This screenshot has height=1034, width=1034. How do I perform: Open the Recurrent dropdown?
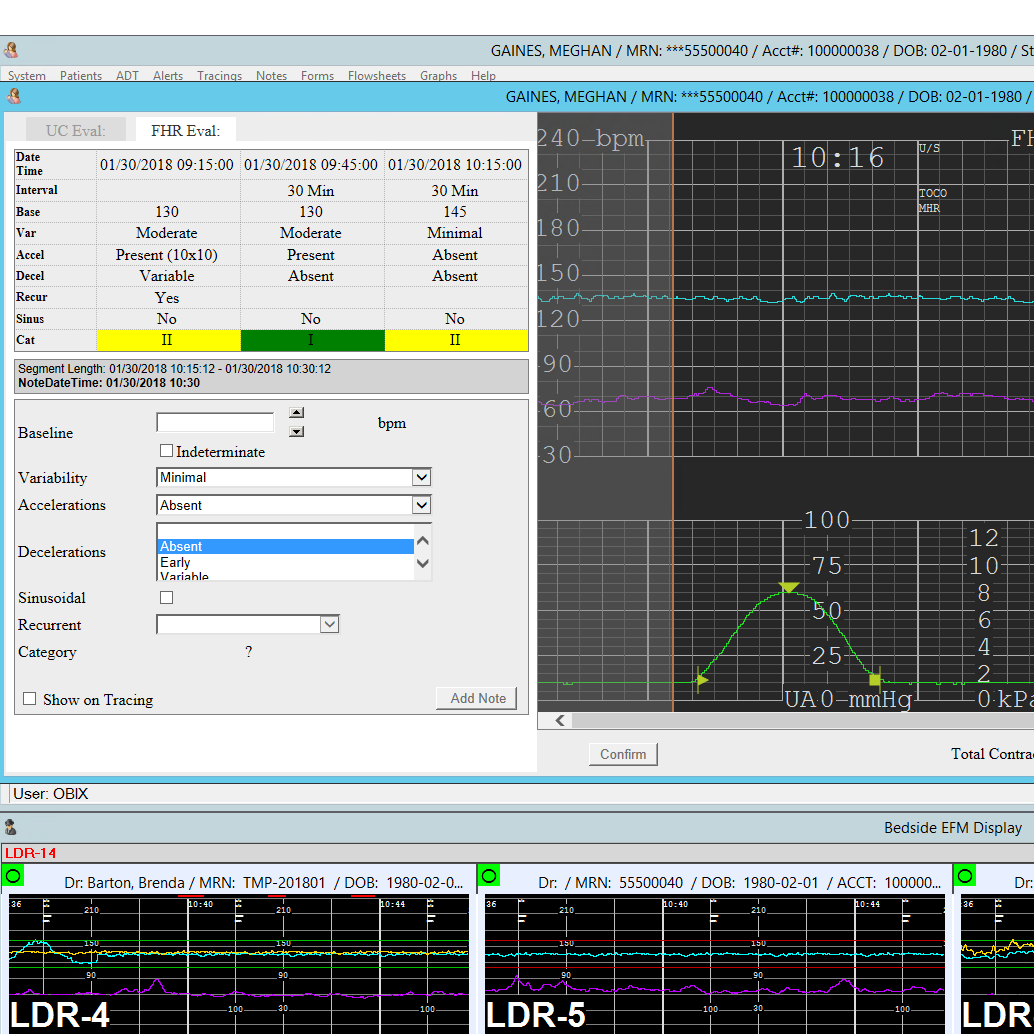point(328,624)
